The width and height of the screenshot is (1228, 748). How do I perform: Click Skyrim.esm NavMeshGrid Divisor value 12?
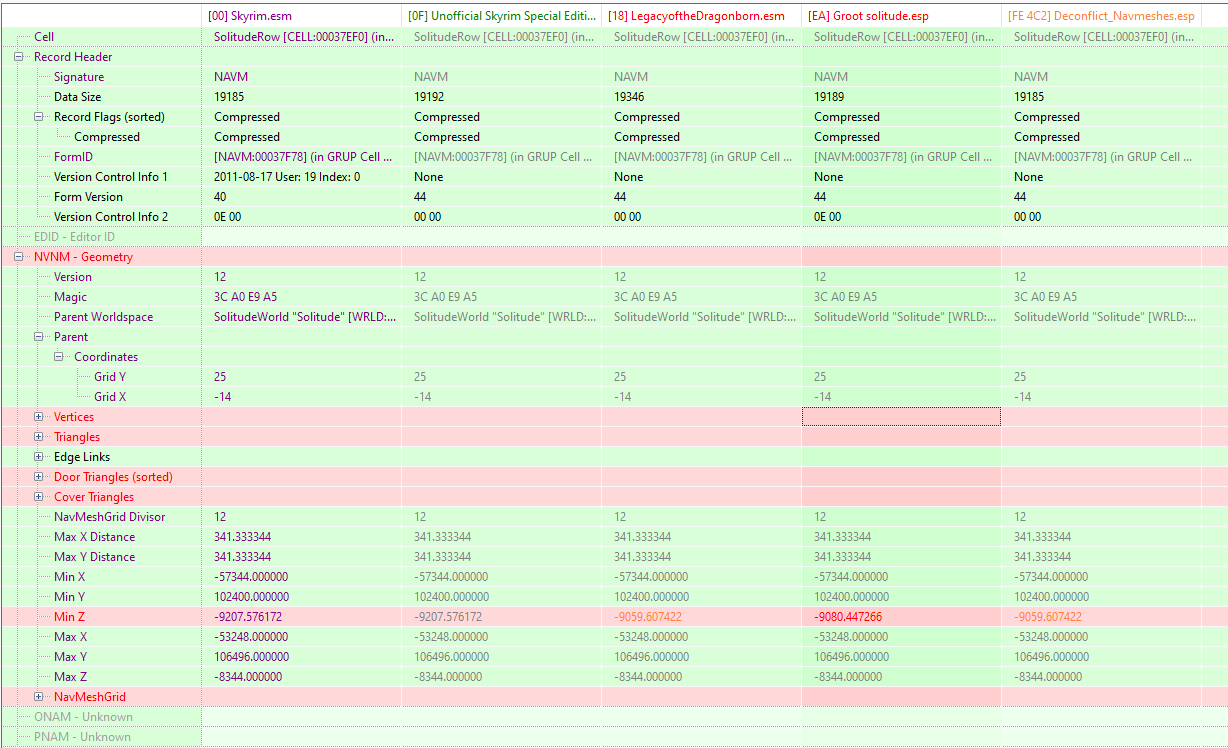click(220, 517)
